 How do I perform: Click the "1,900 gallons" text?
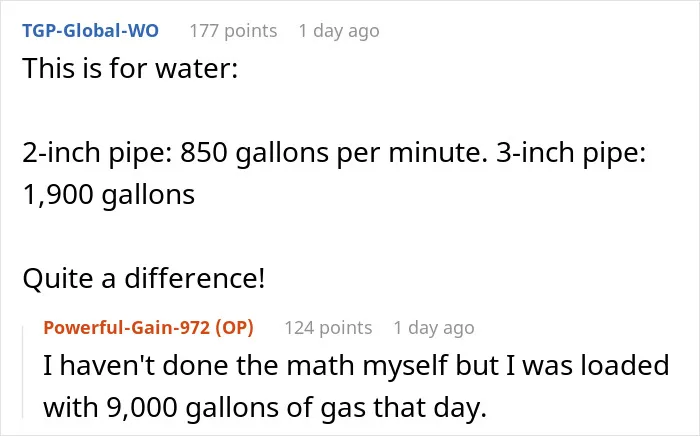coord(108,195)
